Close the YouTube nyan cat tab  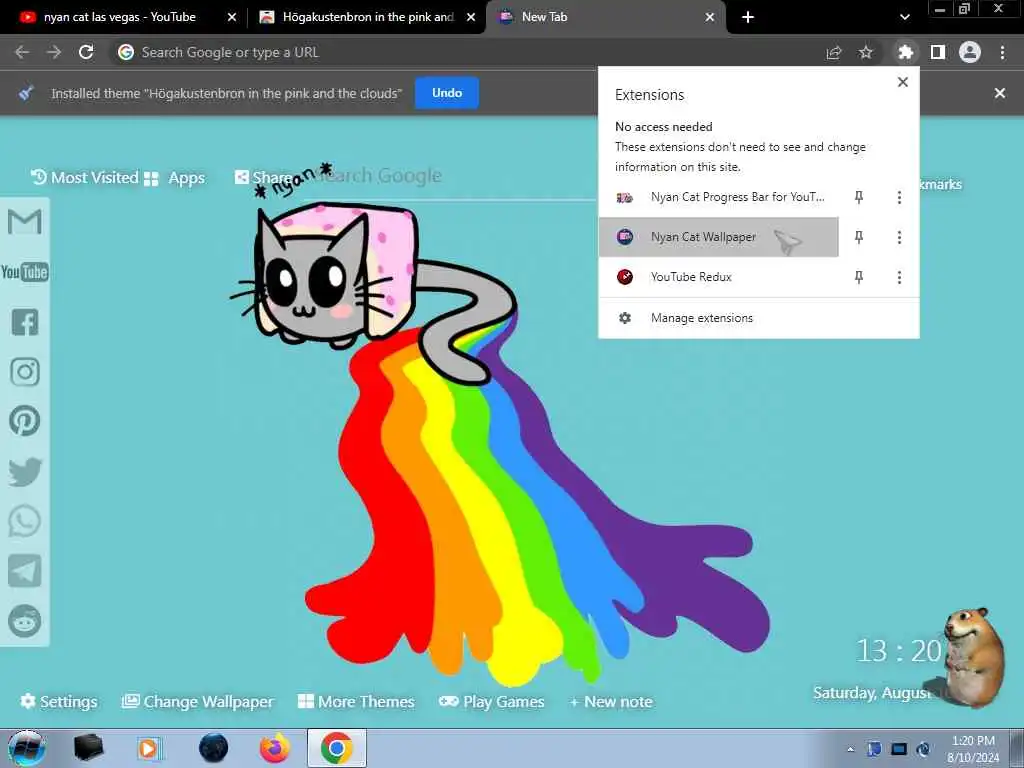pyautogui.click(x=232, y=17)
